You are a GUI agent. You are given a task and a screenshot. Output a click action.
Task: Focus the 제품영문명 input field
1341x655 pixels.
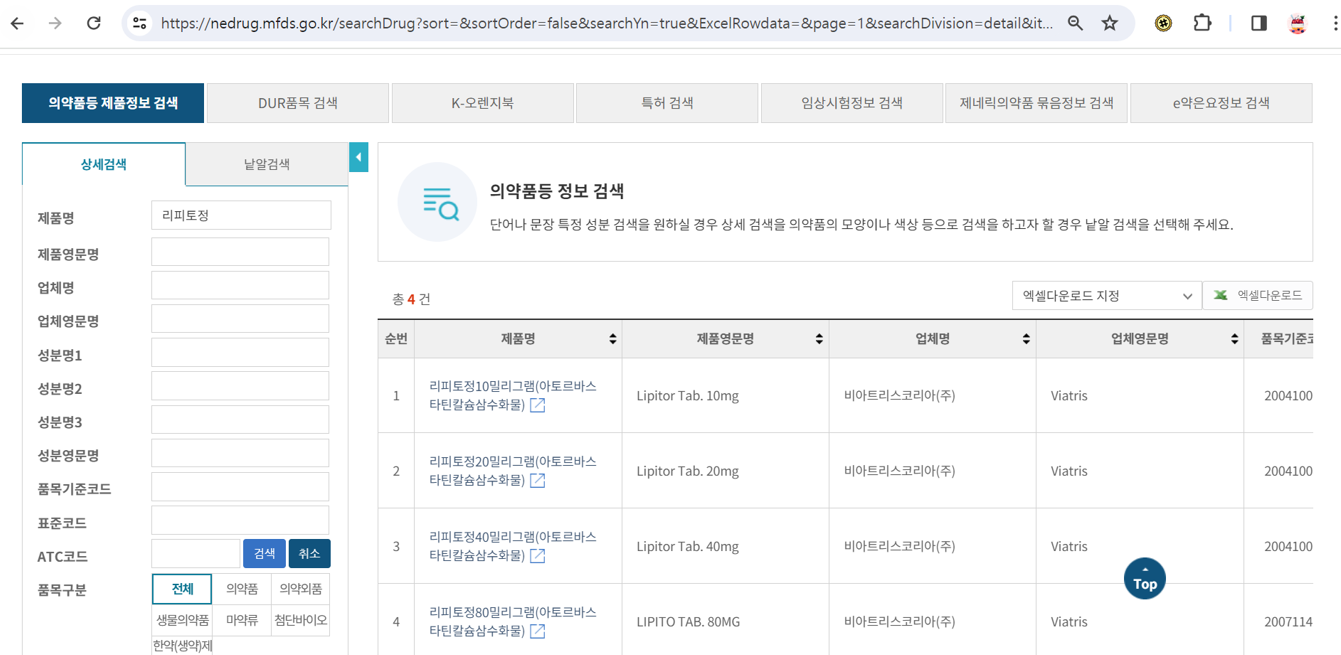(x=241, y=252)
